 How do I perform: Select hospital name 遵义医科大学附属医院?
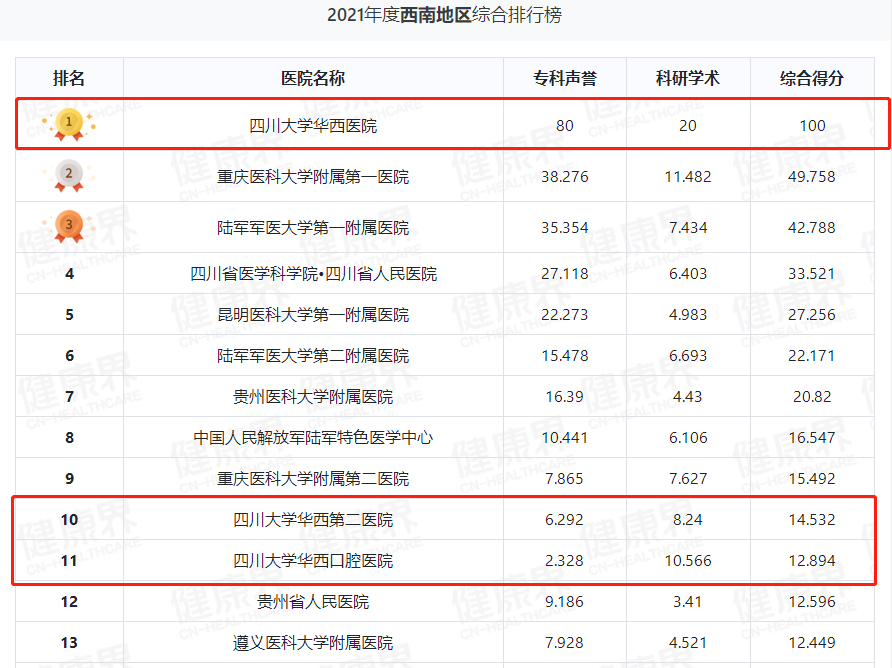click(x=313, y=642)
